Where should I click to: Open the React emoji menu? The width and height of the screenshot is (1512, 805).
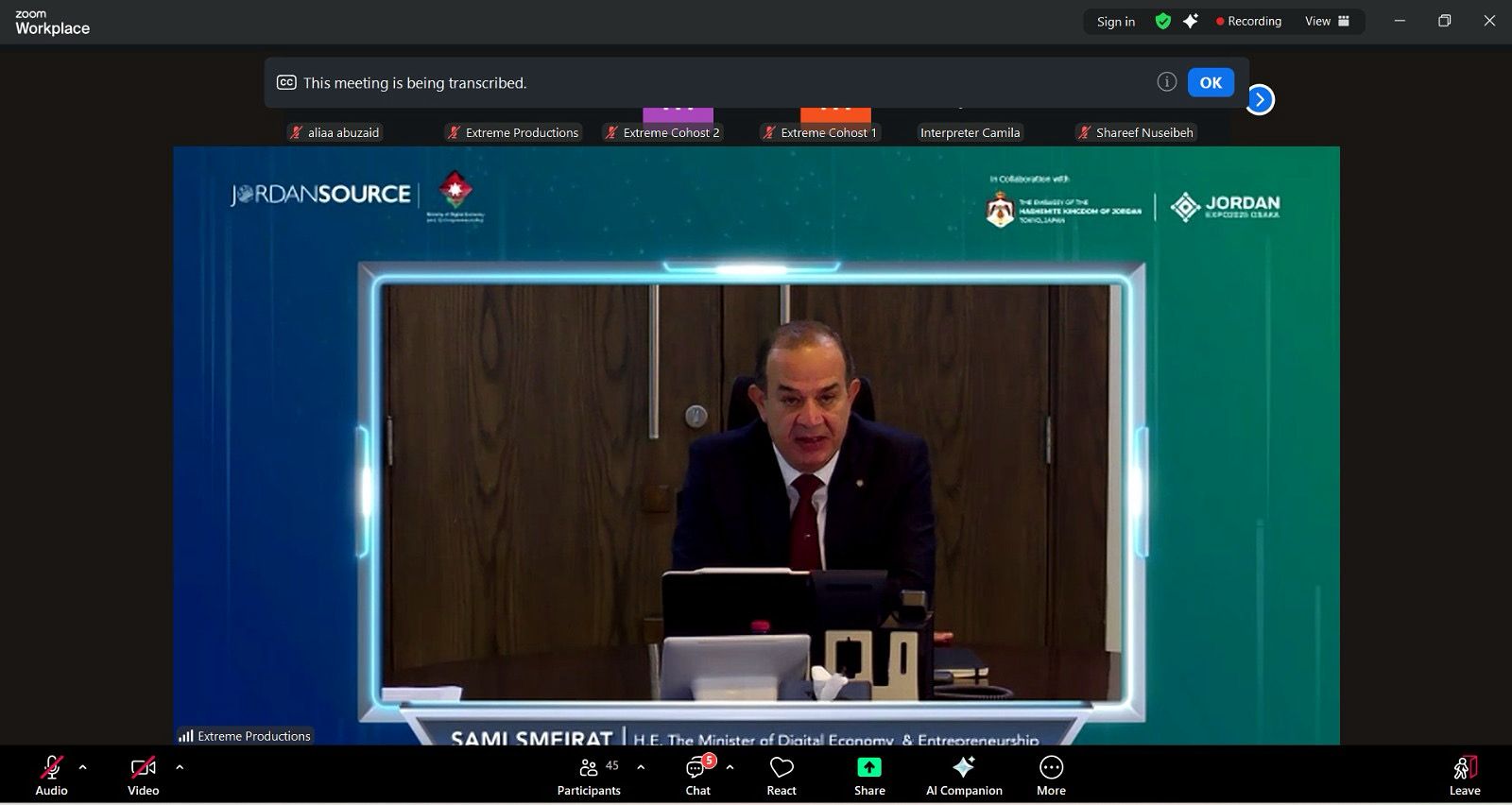[782, 774]
